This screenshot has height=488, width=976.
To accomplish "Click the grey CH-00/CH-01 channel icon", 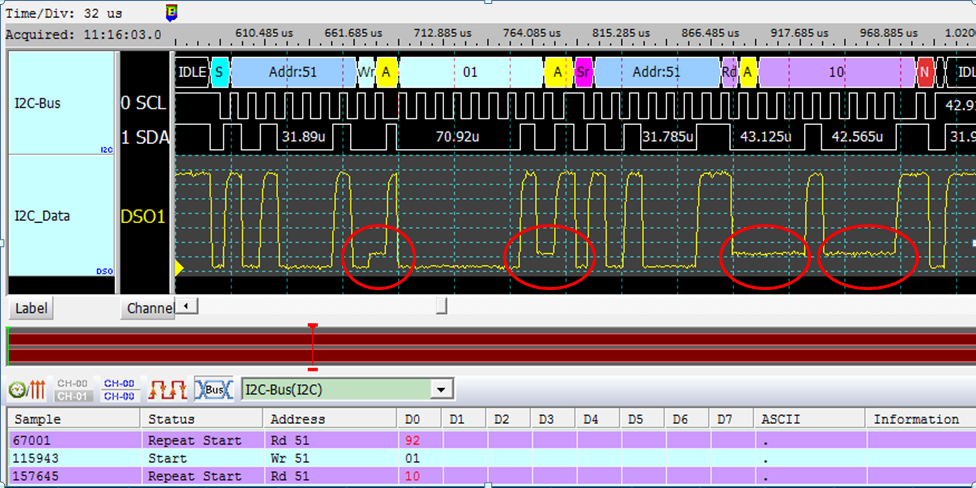I will [73, 390].
